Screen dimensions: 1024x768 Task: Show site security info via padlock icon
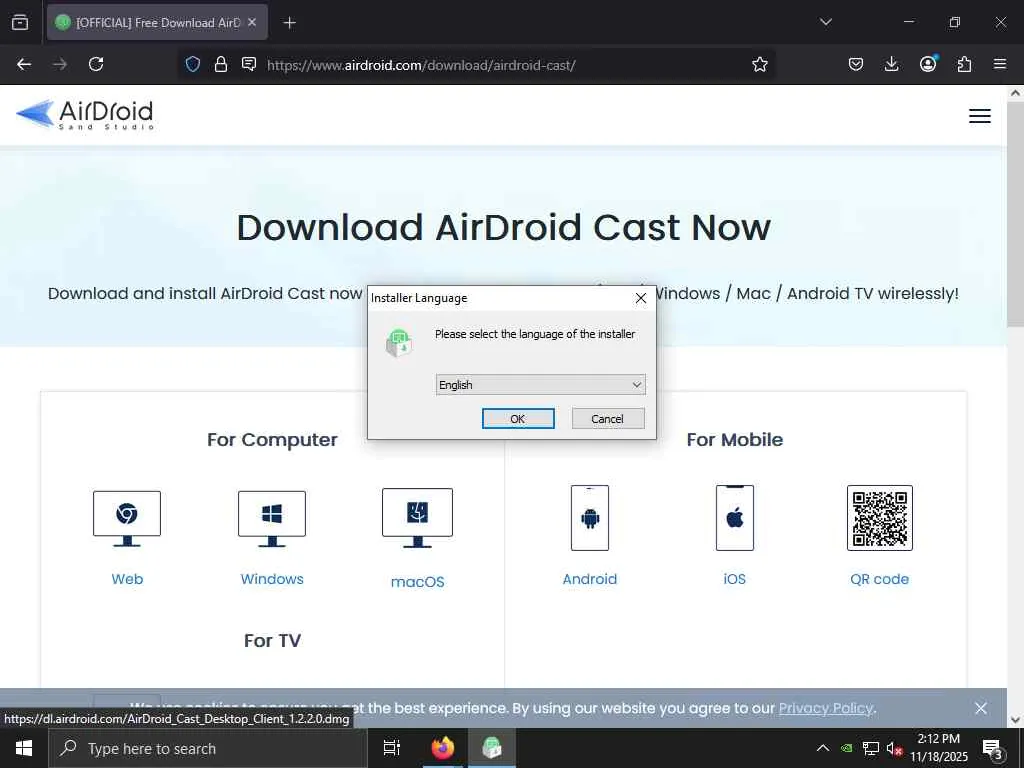click(221, 64)
